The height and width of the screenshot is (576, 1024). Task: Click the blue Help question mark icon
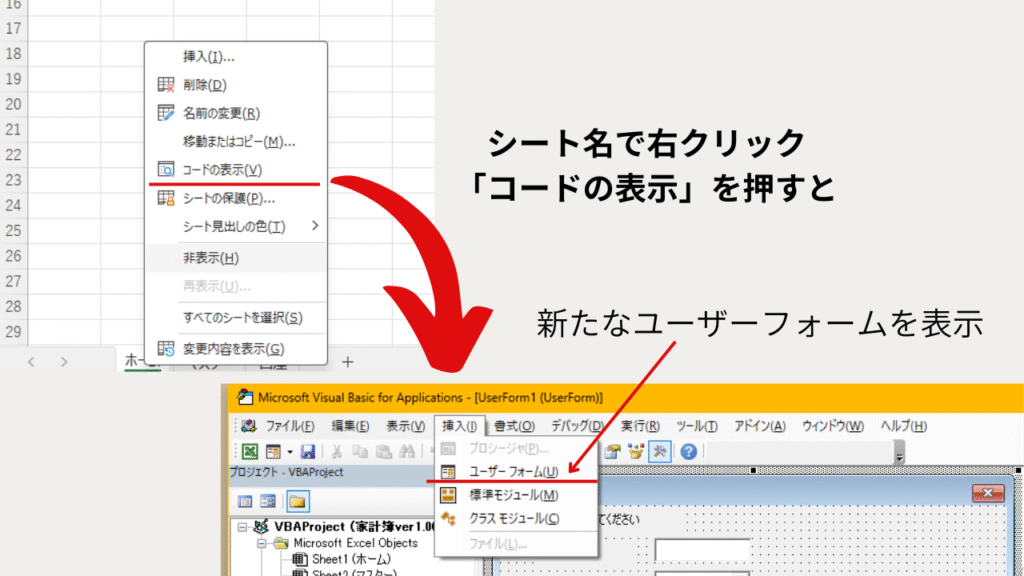tap(688, 451)
